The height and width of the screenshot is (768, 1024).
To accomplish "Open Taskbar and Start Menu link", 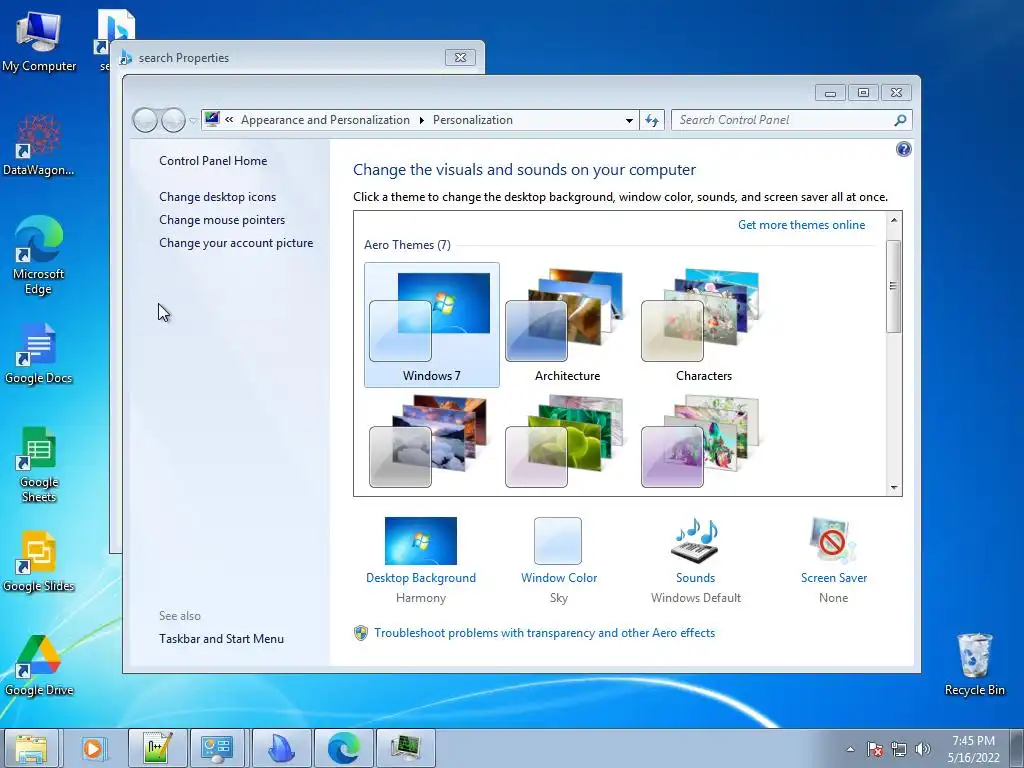I will click(221, 639).
